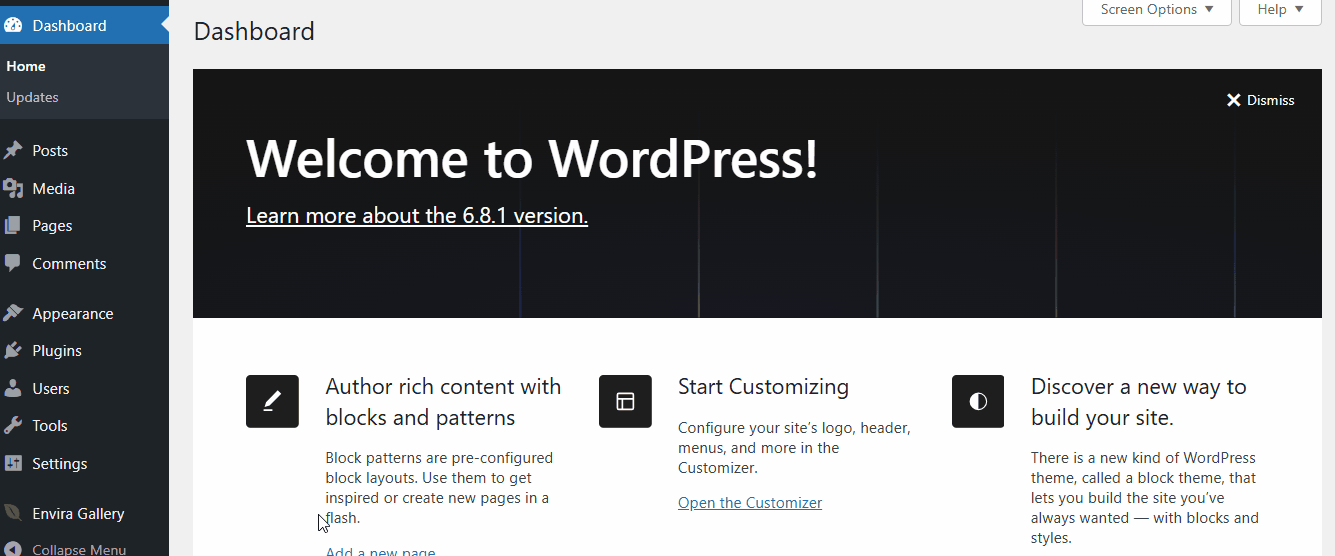Open the Settings menu item
Viewport: 1335px width, 556px height.
click(x=59, y=464)
